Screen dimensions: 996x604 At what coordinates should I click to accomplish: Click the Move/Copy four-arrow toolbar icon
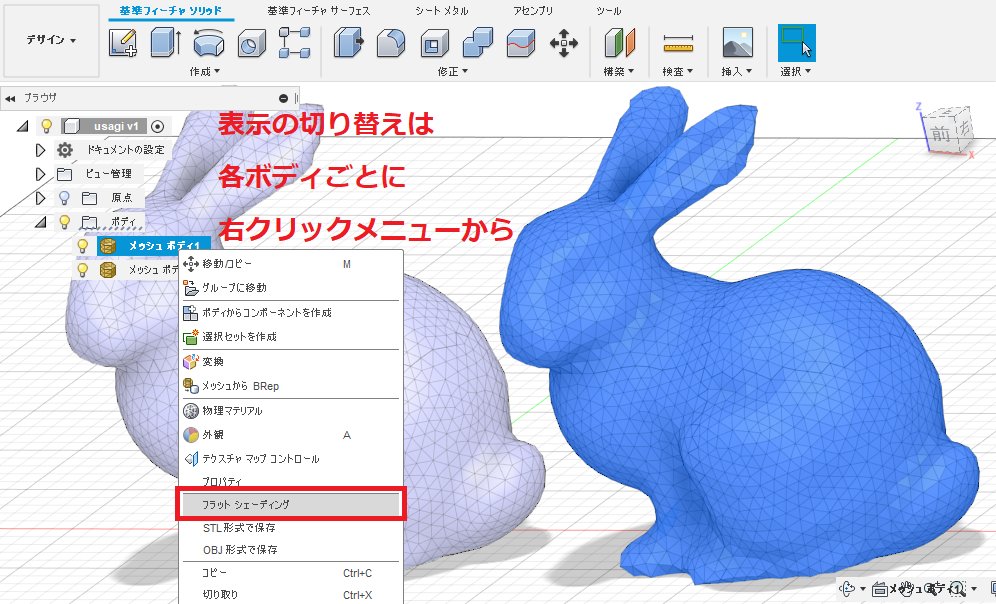[x=563, y=43]
